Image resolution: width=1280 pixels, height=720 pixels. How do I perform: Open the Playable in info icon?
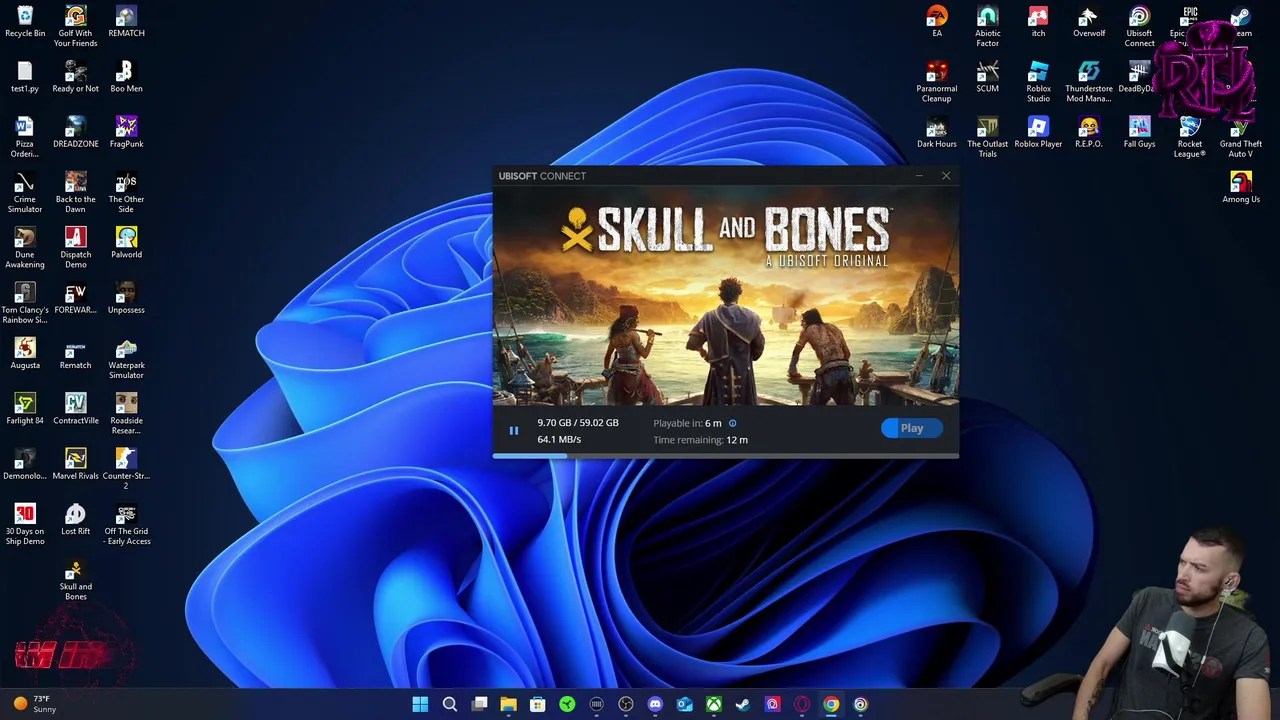point(732,423)
